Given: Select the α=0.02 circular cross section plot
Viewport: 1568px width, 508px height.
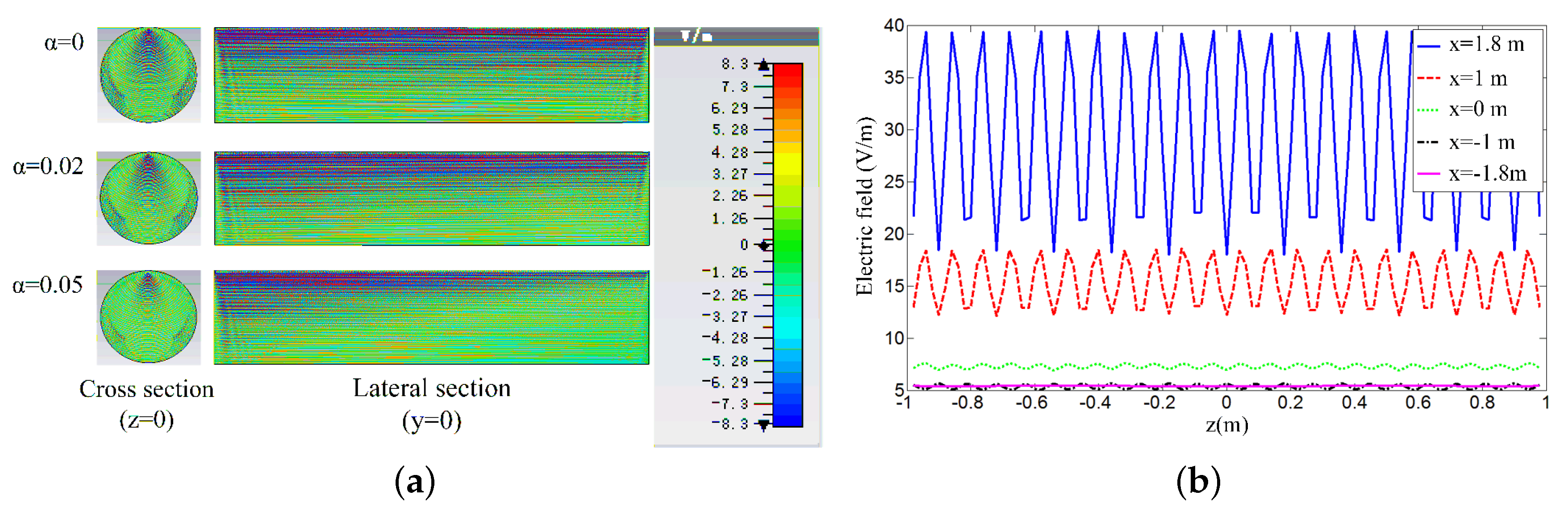Looking at the screenshot, I should coord(149,198).
